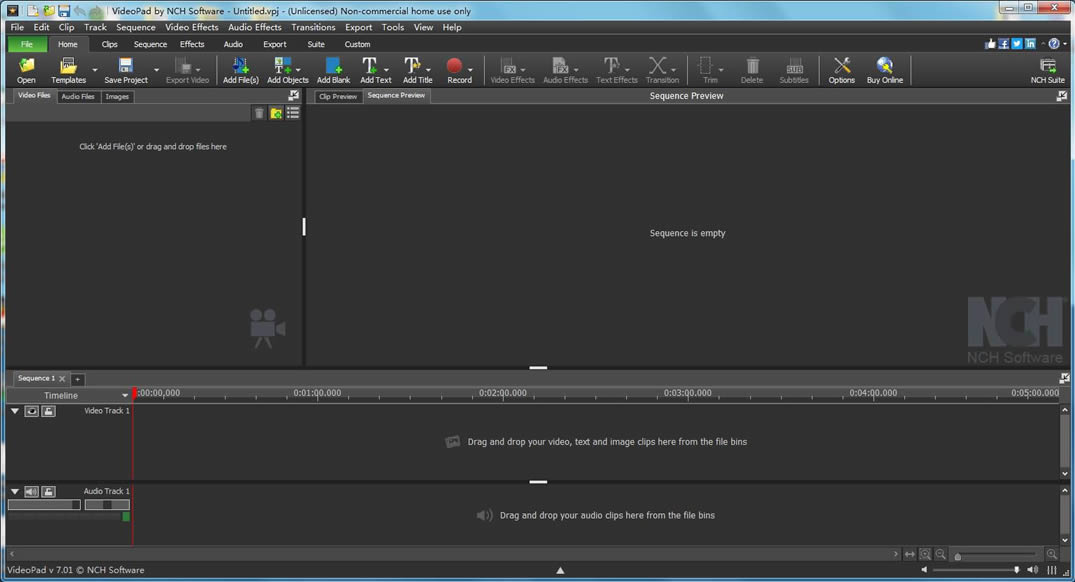Click the zoom-to-fit timeline arrows icon
The height and width of the screenshot is (582, 1075).
910,554
